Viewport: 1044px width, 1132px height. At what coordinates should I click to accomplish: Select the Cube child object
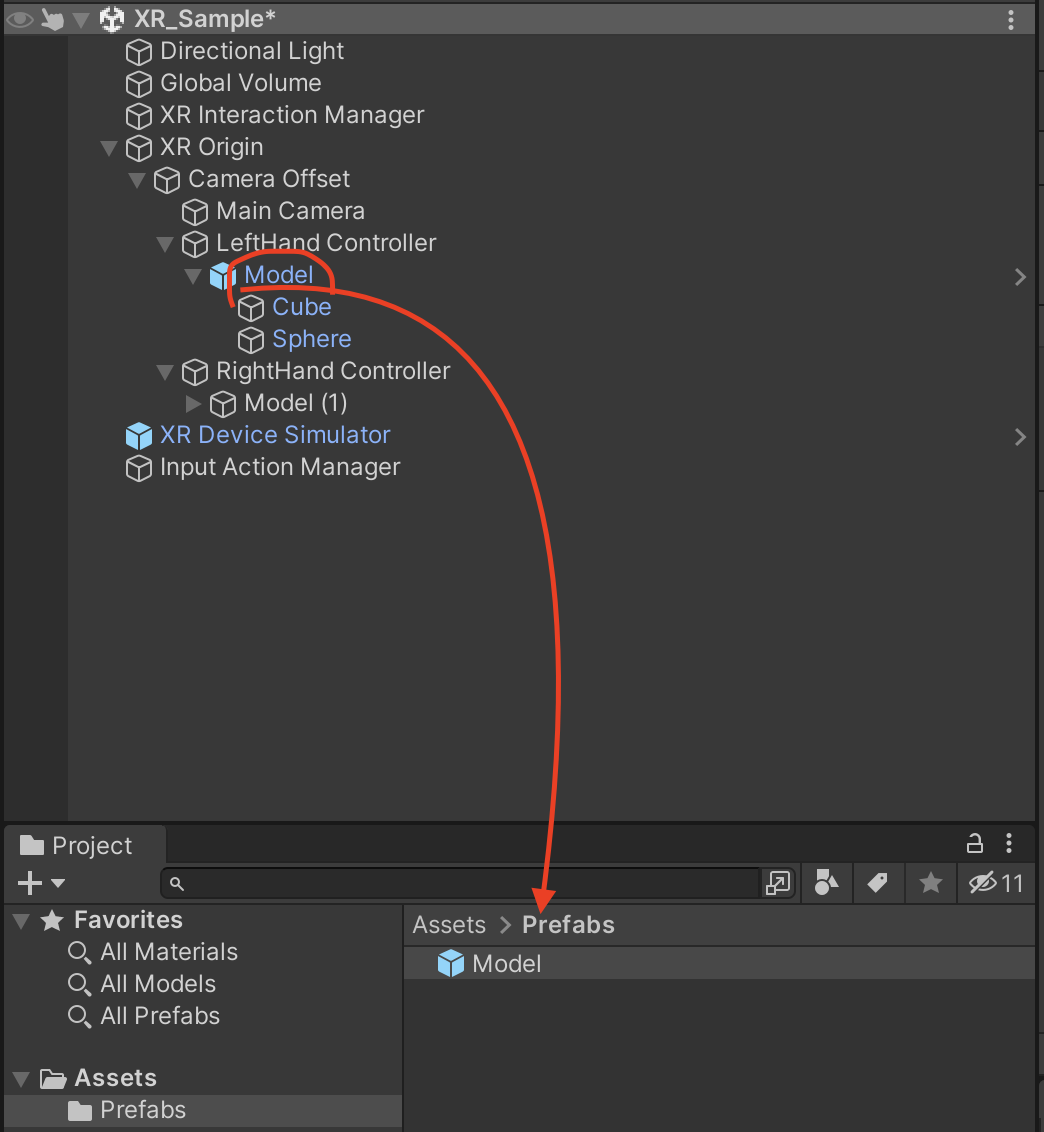(x=301, y=308)
